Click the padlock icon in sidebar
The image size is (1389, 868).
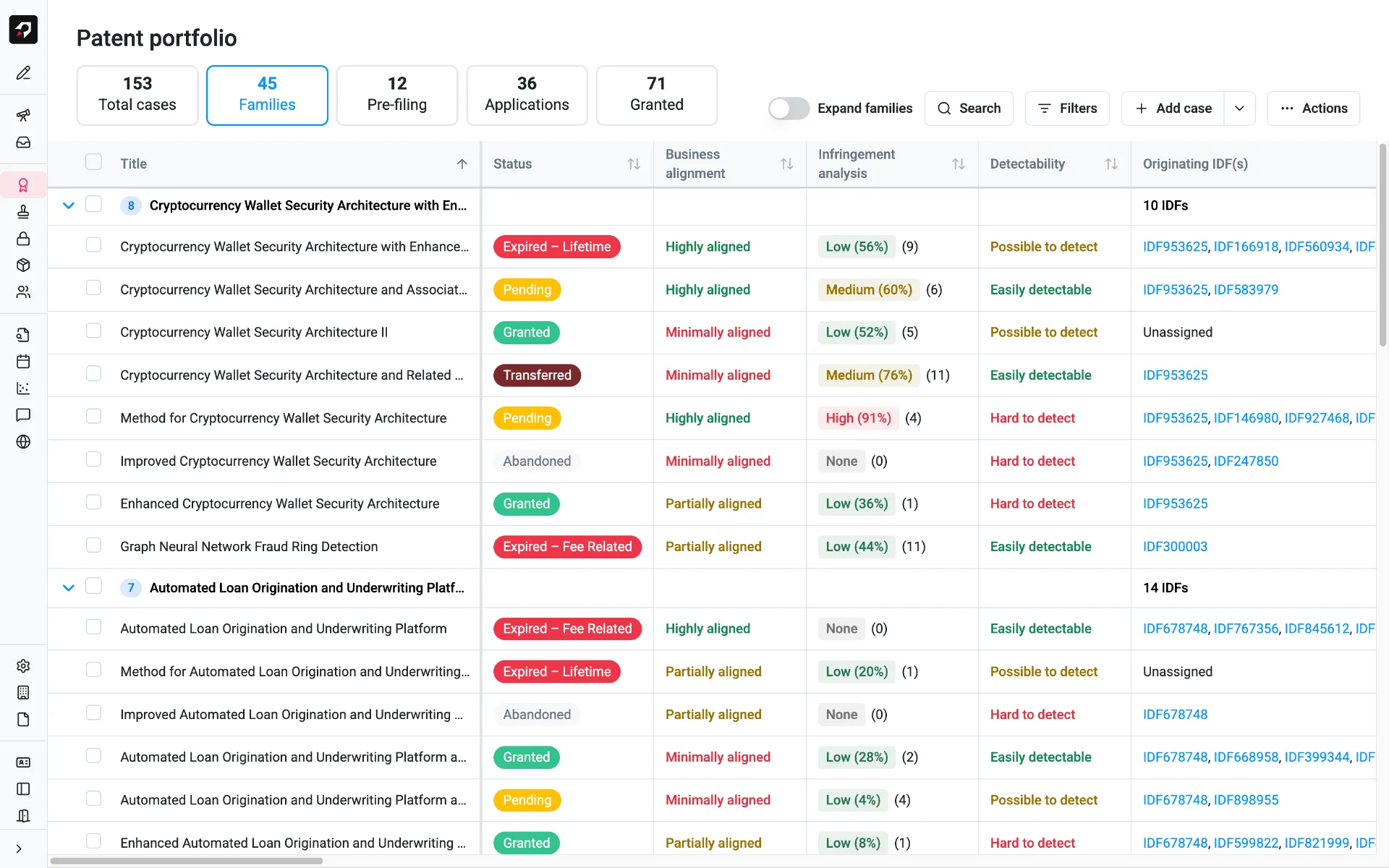click(x=23, y=239)
